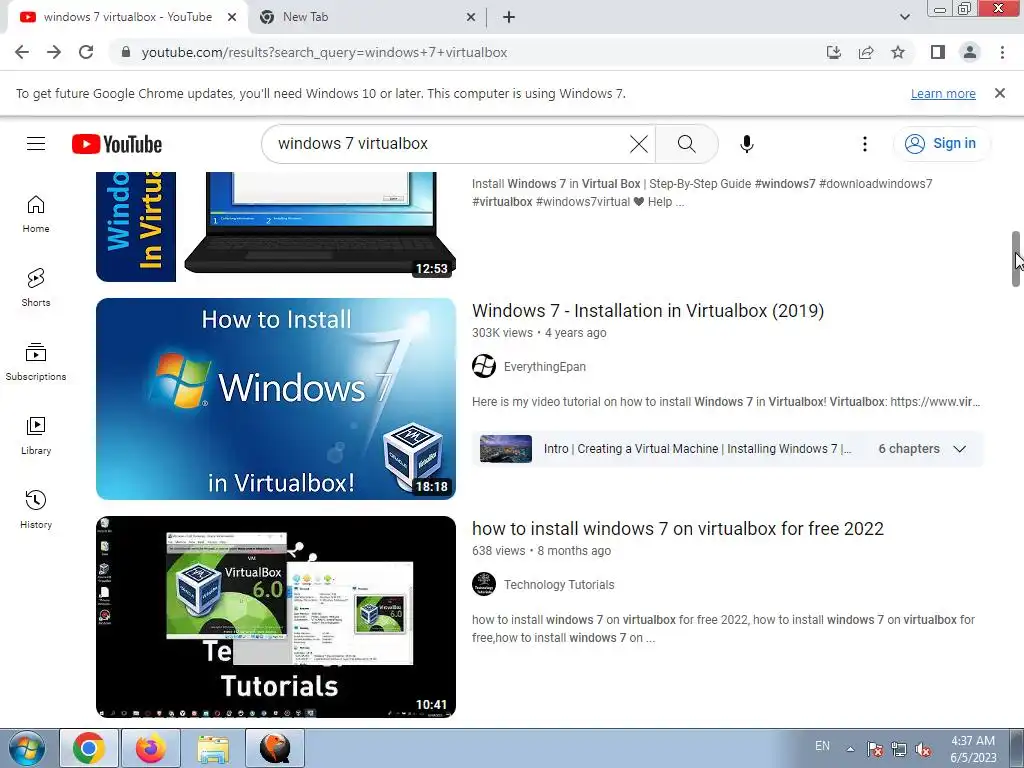
Task: Open Library in sidebar
Action: [36, 436]
